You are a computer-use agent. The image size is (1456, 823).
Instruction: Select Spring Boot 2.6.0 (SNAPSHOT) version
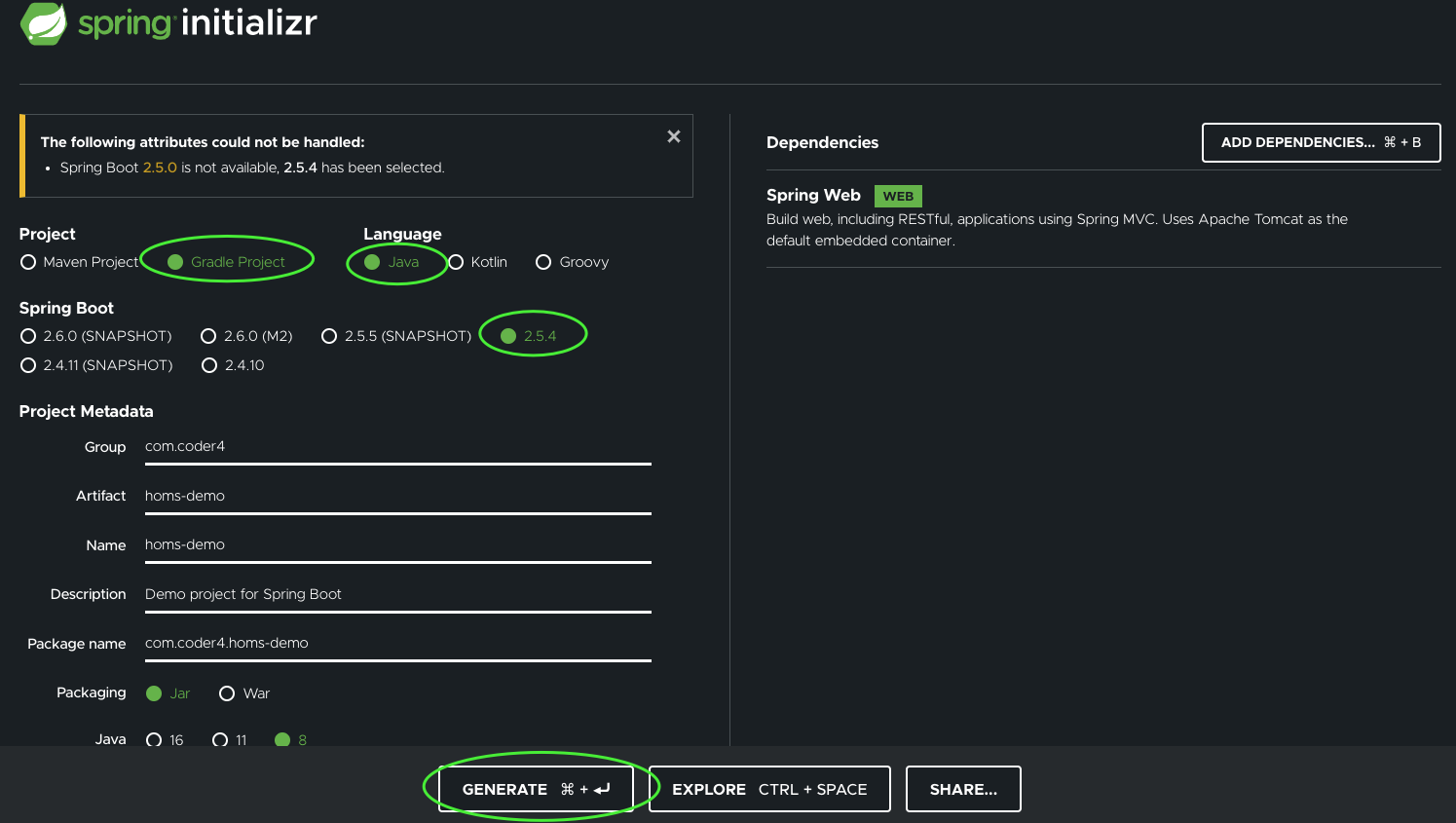click(x=28, y=336)
